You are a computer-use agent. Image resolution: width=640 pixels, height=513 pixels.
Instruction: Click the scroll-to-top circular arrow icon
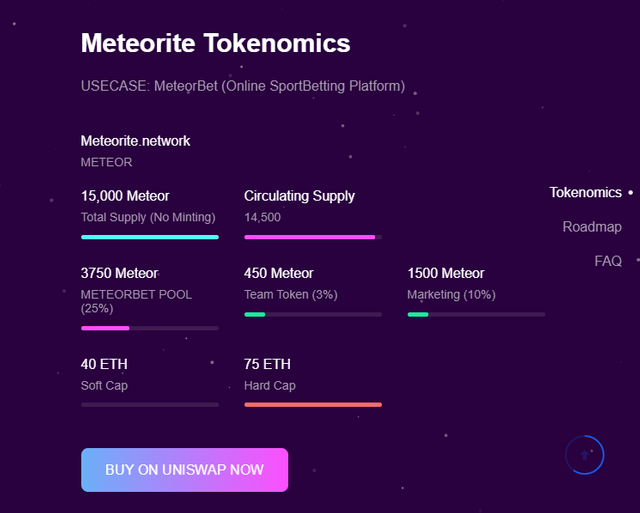pyautogui.click(x=585, y=455)
